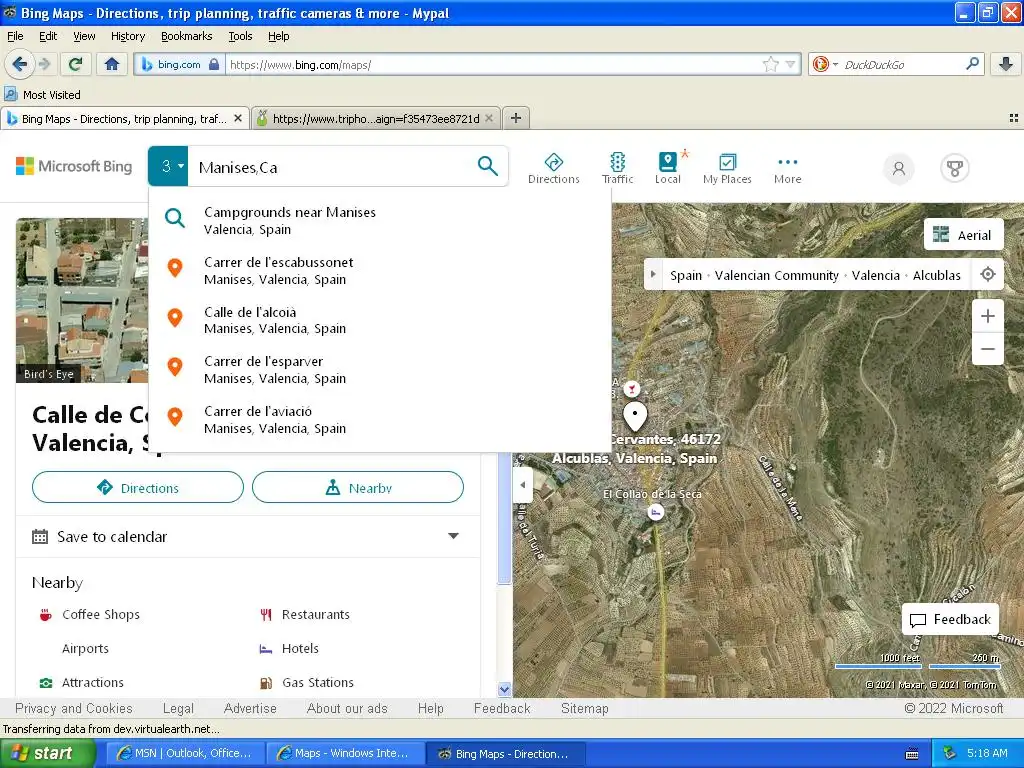The height and width of the screenshot is (768, 1024).
Task: Bookmark page with star icon
Action: (771, 64)
